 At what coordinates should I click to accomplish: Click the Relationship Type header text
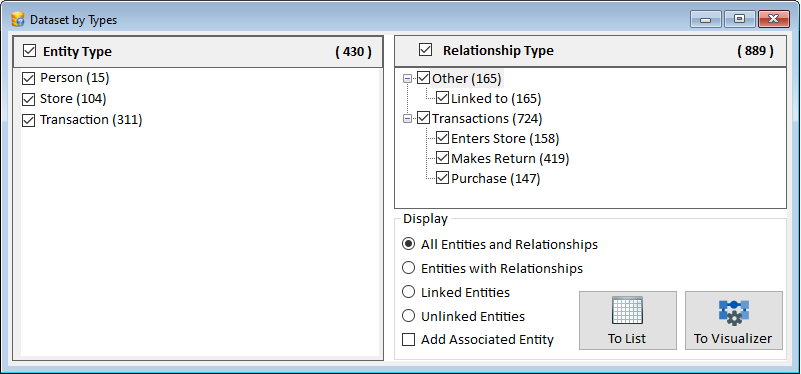click(x=498, y=51)
